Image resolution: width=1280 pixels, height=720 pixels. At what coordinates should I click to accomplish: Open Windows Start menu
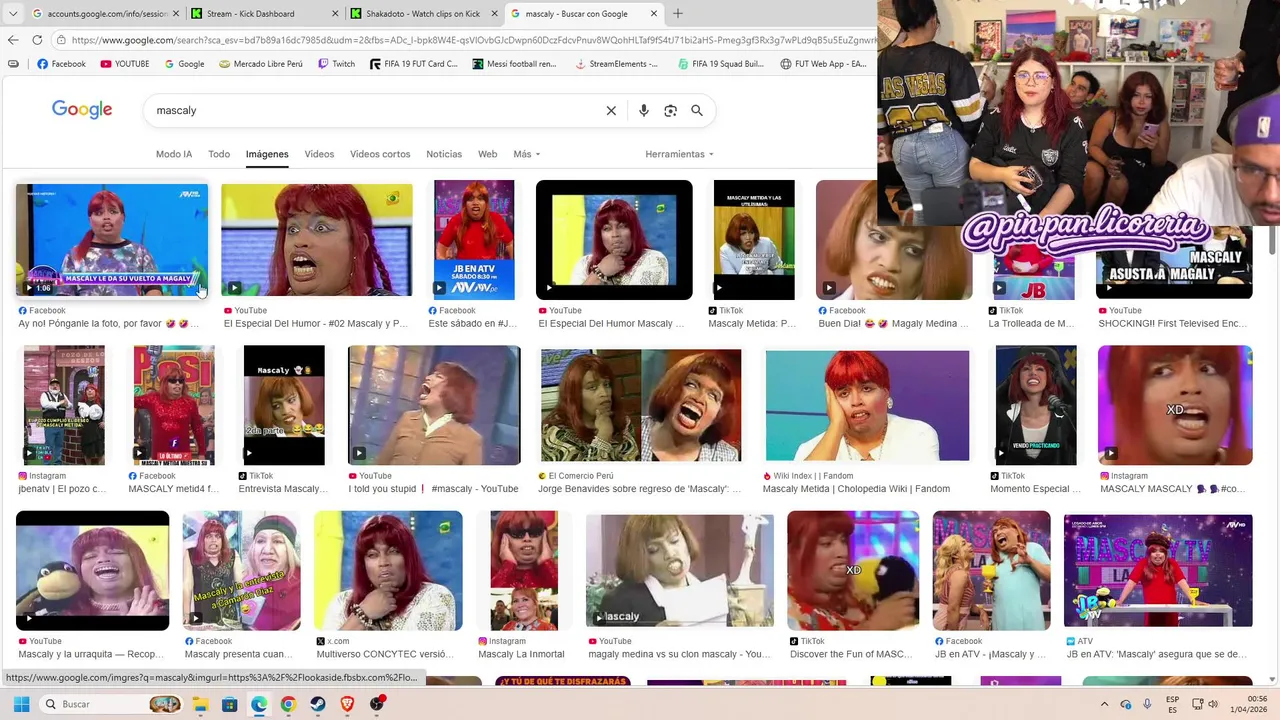[21, 704]
